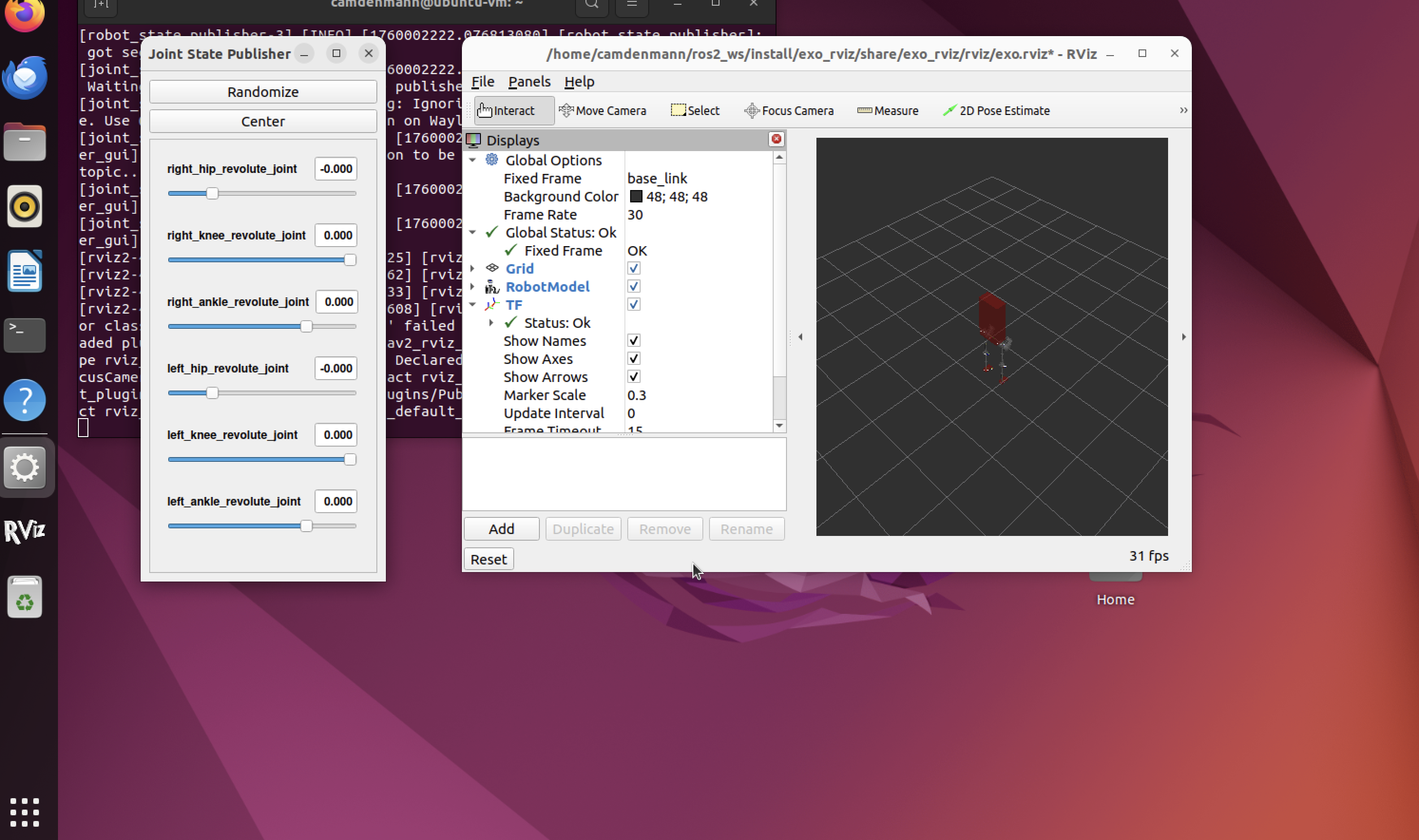
Task: Pick the Measure tool
Action: pos(888,110)
